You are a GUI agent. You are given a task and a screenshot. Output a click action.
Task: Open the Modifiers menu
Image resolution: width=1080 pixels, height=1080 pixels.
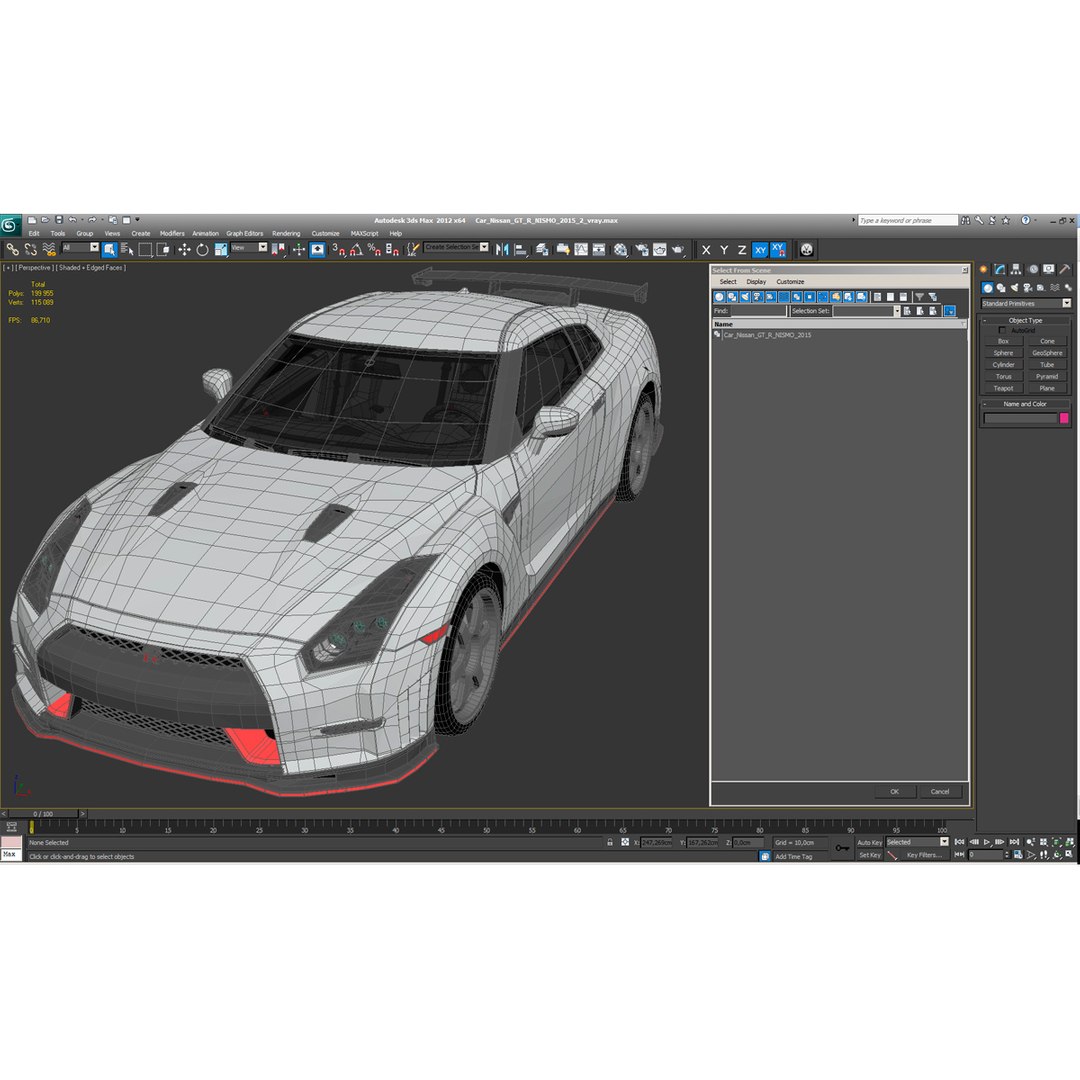172,233
